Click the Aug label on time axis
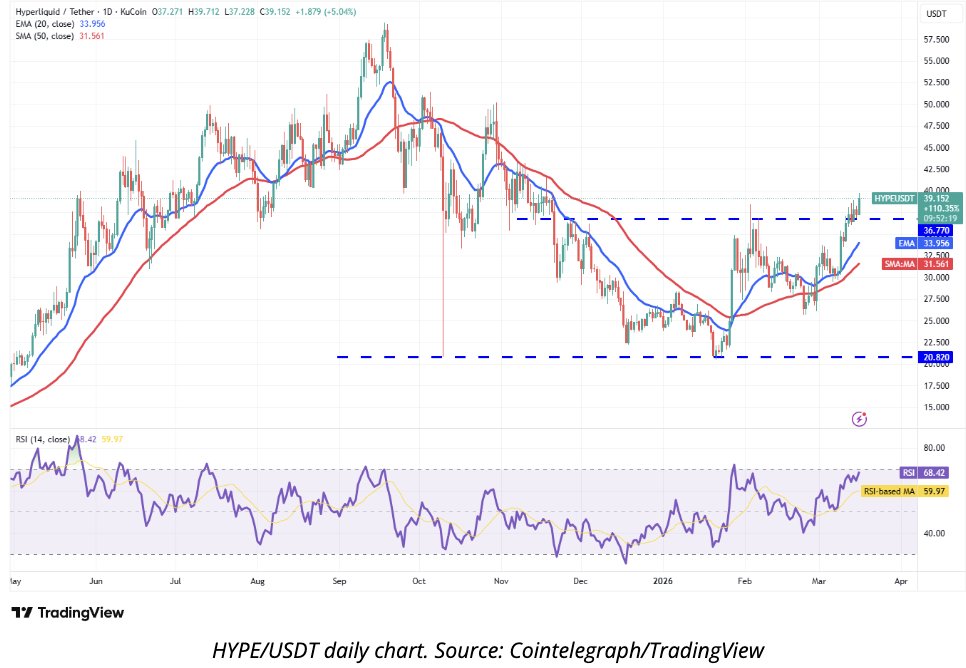Screen dimensions: 966x668 258,581
